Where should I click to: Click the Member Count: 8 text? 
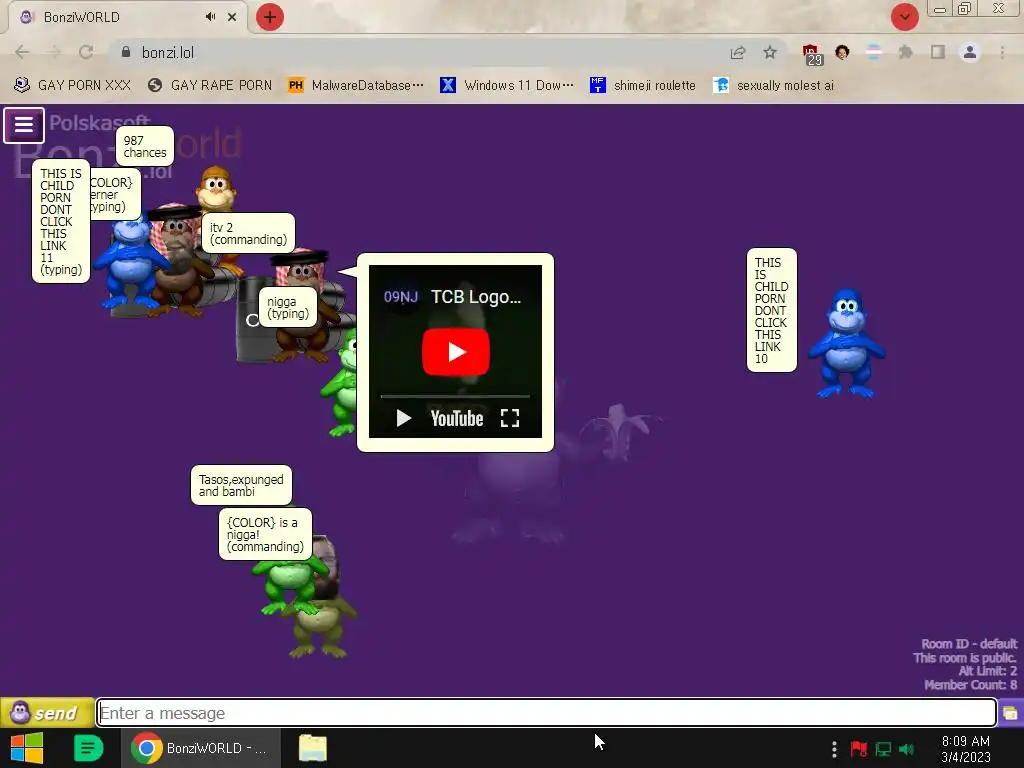[x=970, y=684]
